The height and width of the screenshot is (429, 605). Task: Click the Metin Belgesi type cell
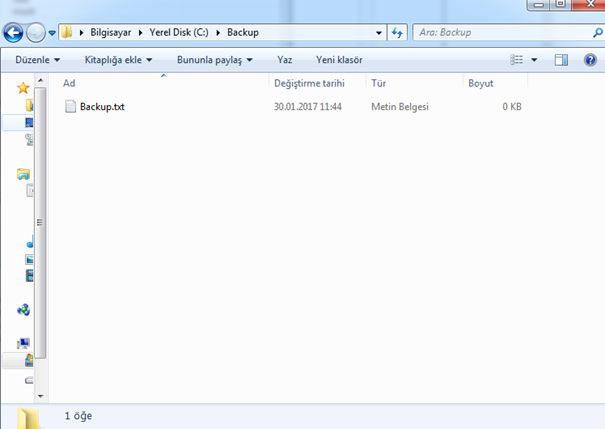(x=400, y=107)
